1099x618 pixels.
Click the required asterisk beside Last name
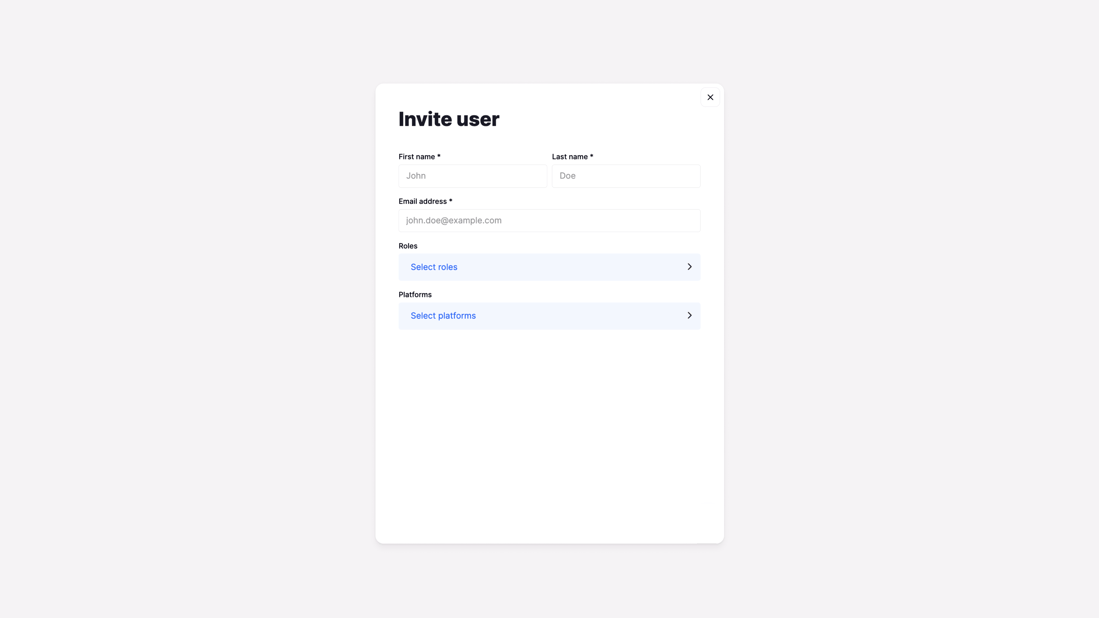click(592, 157)
